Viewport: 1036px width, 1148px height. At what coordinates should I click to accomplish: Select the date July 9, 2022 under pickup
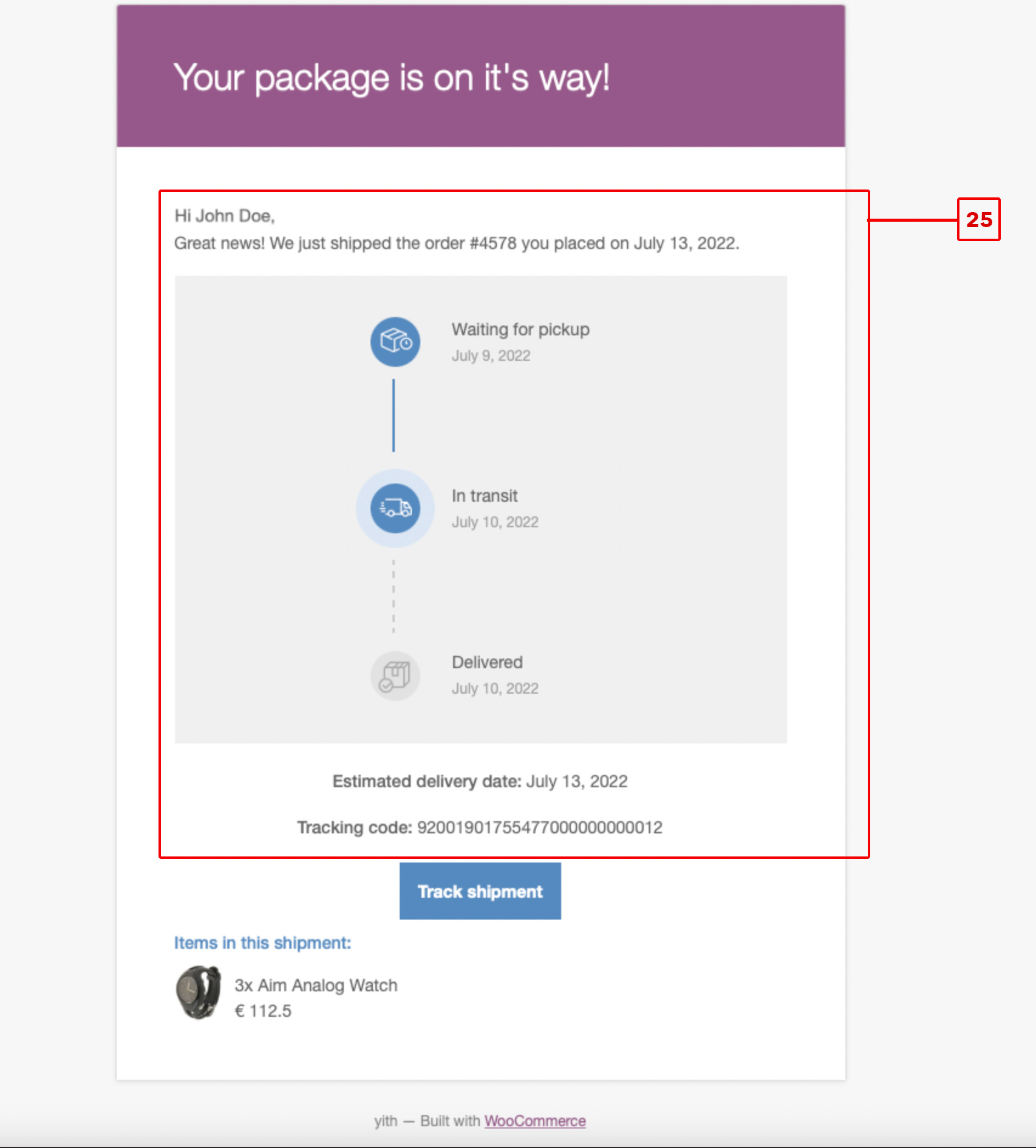491,356
